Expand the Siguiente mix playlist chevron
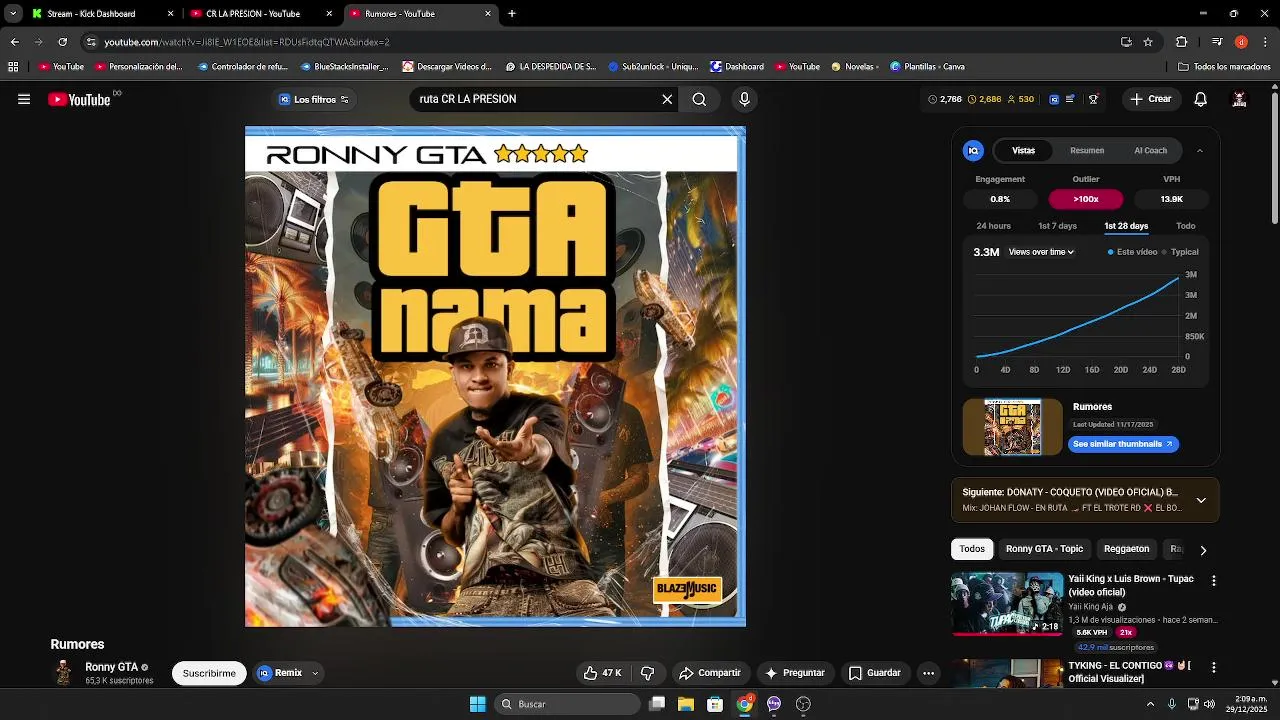1280x720 pixels. [x=1201, y=500]
